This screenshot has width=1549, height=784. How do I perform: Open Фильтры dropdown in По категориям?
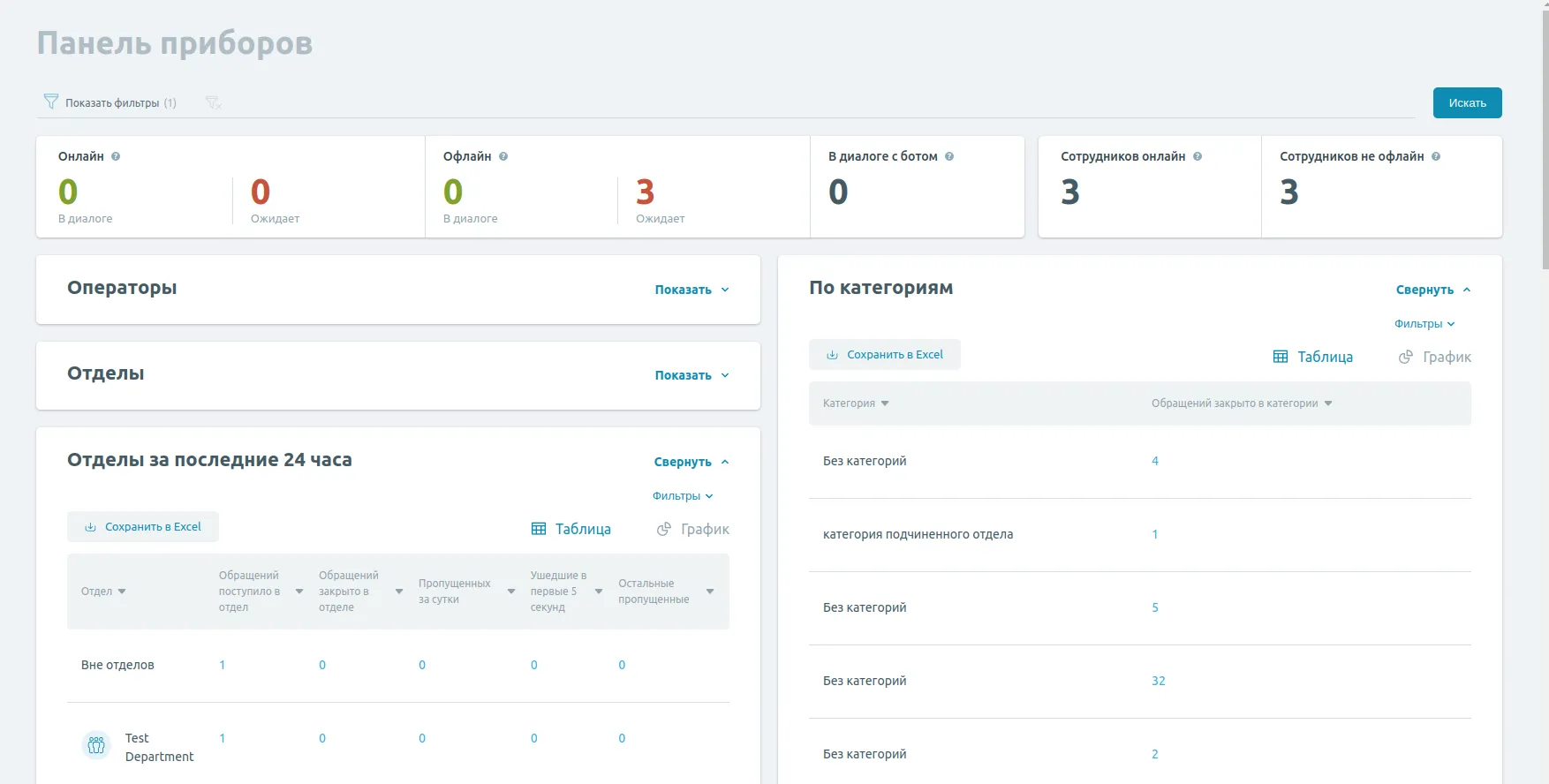point(1424,324)
